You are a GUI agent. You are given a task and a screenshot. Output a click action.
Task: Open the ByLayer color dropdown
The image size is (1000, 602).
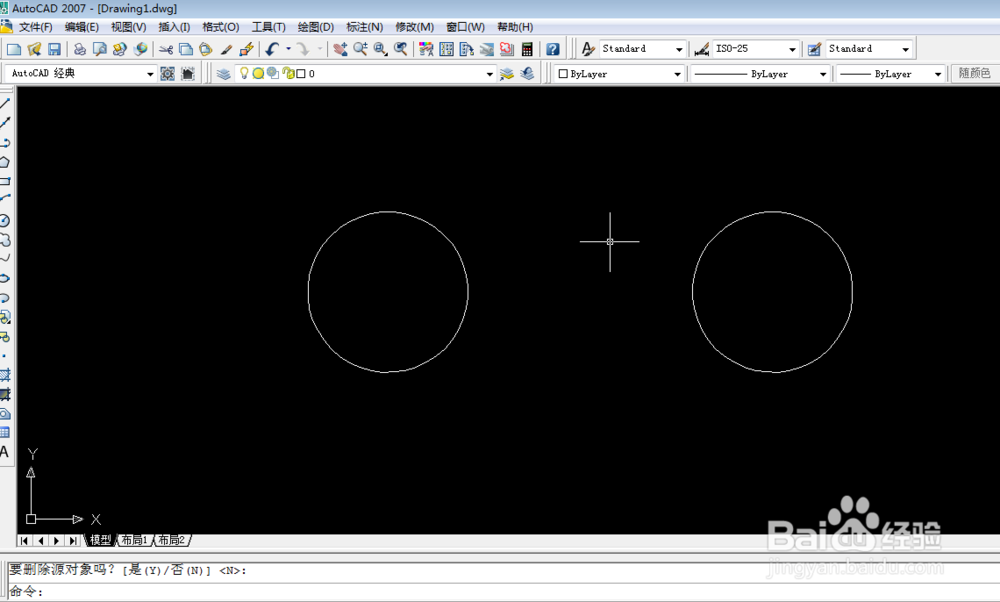677,74
